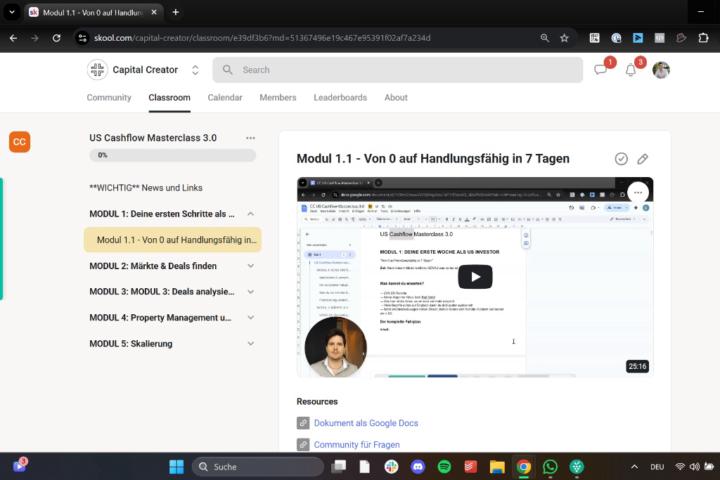Play the lesson video
Viewport: 720px width, 480px height.
[x=475, y=277]
